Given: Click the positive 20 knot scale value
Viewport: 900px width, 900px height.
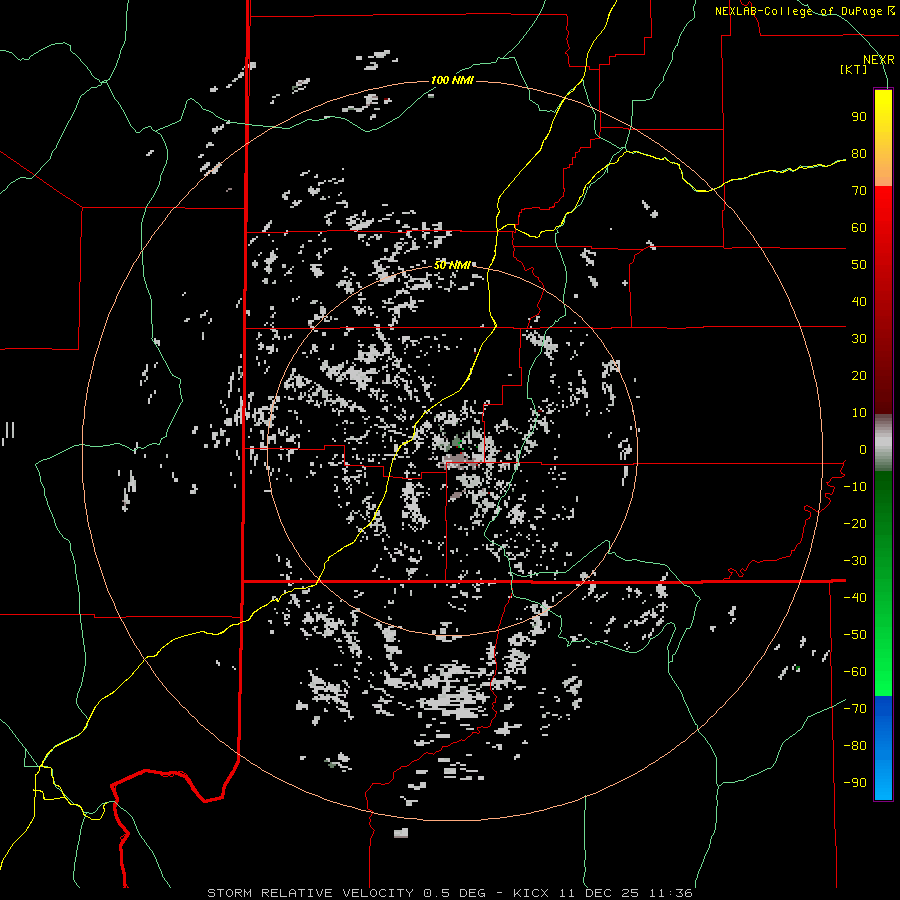Looking at the screenshot, I should tap(859, 376).
